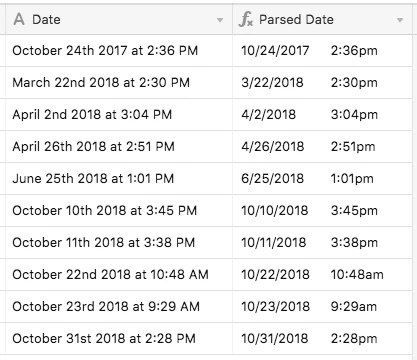Click the formula fx icon beside Parsed Date
Image resolution: width=417 pixels, height=360 pixels.
[x=246, y=19]
